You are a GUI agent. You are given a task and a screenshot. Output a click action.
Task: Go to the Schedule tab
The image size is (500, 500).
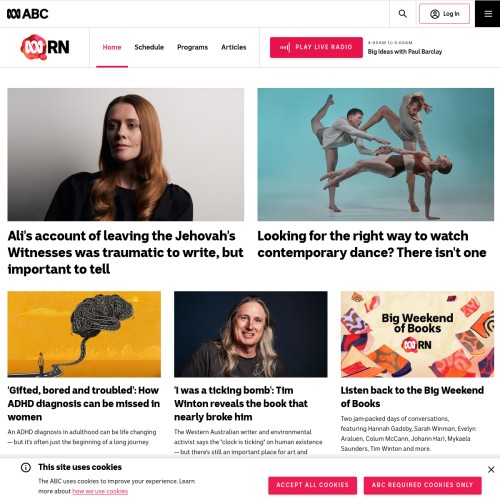pyautogui.click(x=149, y=47)
